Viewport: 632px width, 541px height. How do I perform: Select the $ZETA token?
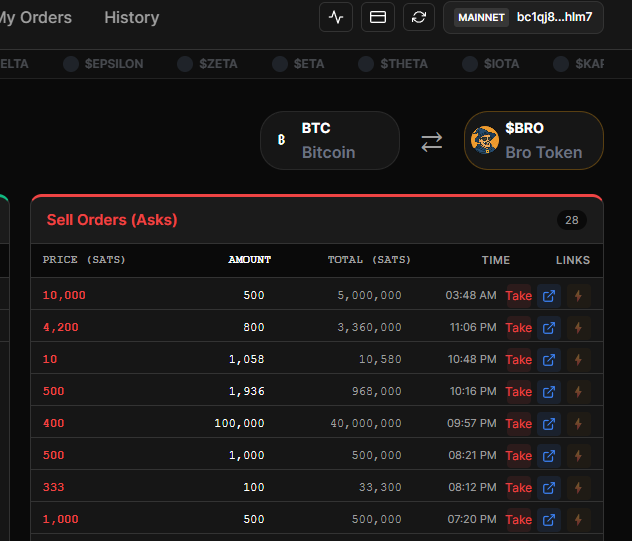[x=207, y=64]
